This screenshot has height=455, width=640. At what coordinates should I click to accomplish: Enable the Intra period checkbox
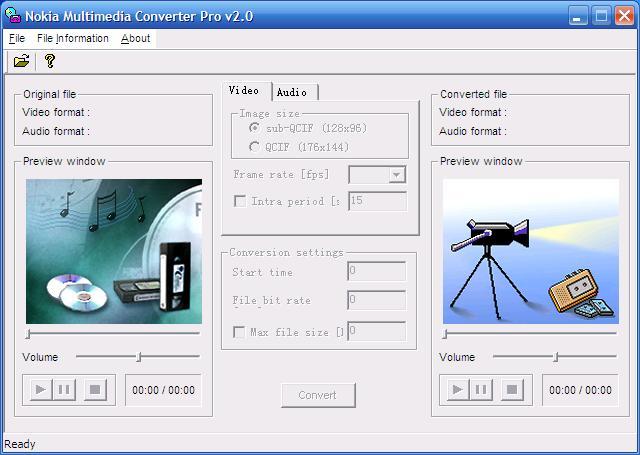tap(239, 201)
